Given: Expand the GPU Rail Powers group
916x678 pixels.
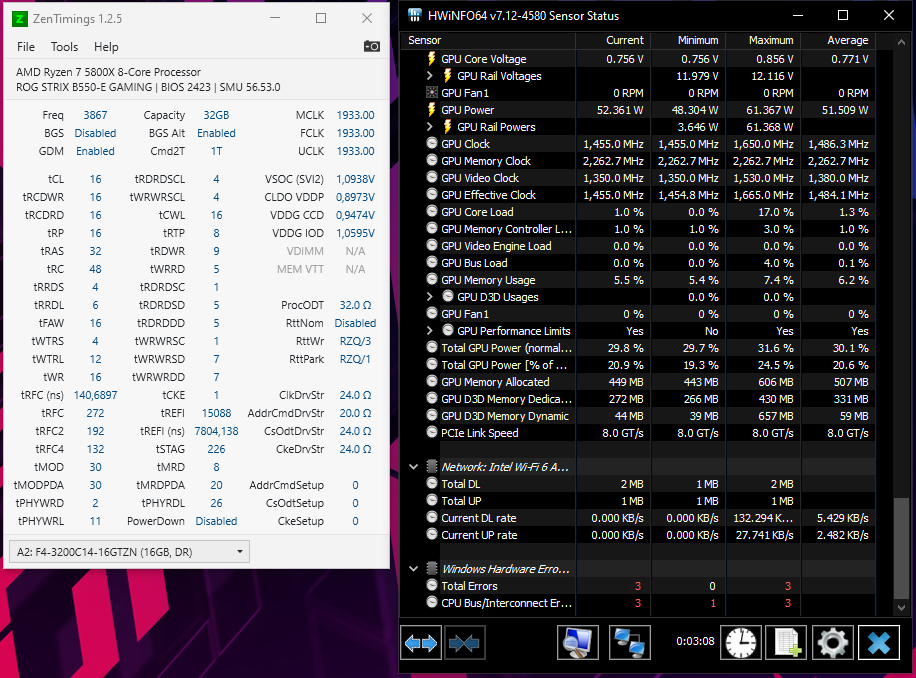Looking at the screenshot, I should [x=430, y=127].
